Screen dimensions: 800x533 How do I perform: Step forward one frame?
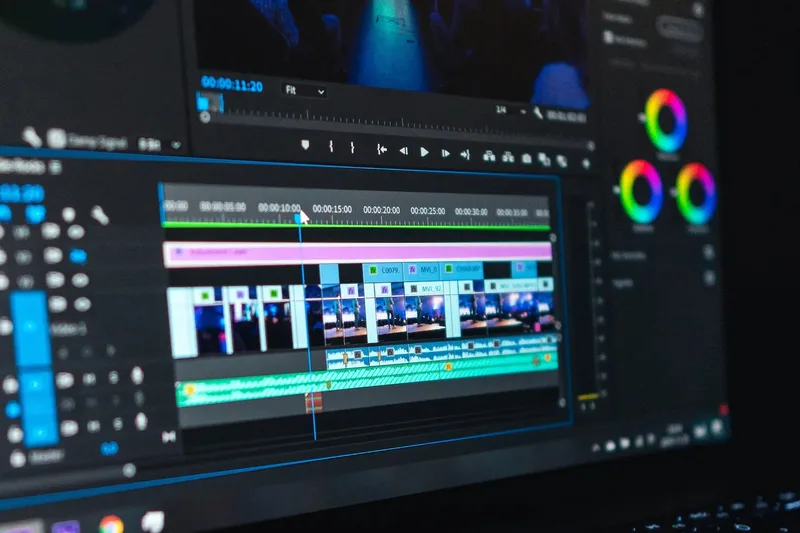click(445, 153)
